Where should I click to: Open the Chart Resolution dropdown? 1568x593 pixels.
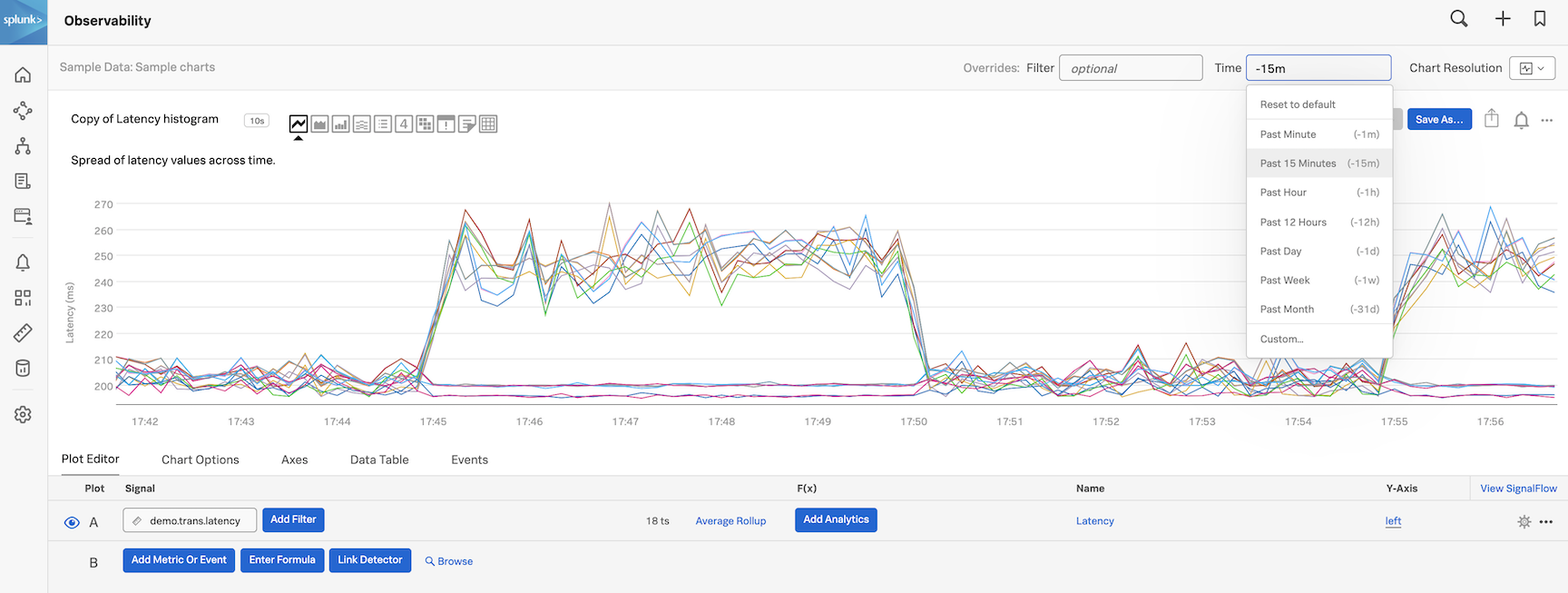[x=1532, y=68]
